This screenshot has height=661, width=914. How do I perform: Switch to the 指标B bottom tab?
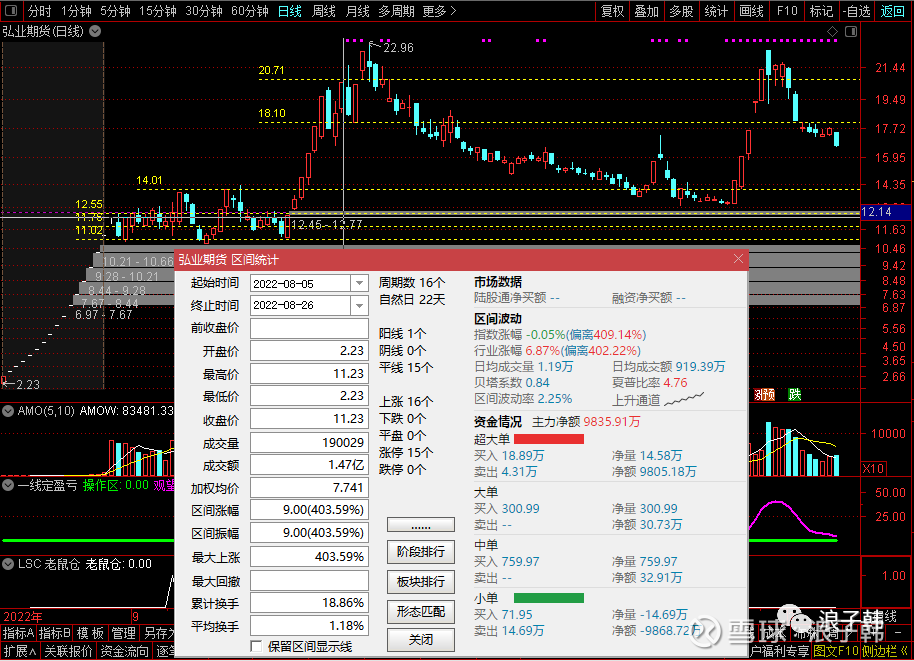55,633
